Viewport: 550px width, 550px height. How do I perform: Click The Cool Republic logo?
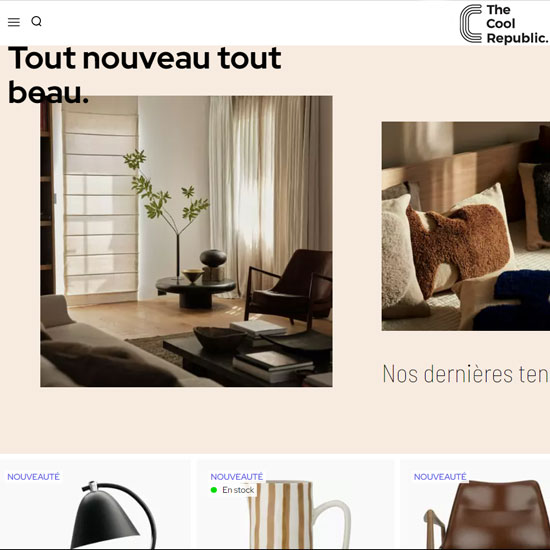tap(504, 24)
